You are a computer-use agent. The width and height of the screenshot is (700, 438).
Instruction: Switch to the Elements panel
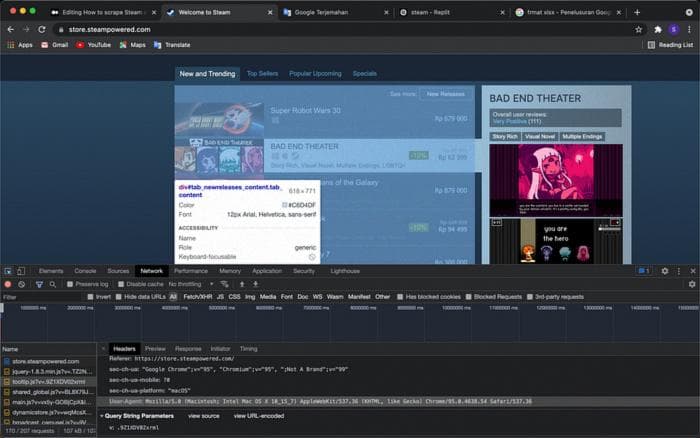(51, 271)
